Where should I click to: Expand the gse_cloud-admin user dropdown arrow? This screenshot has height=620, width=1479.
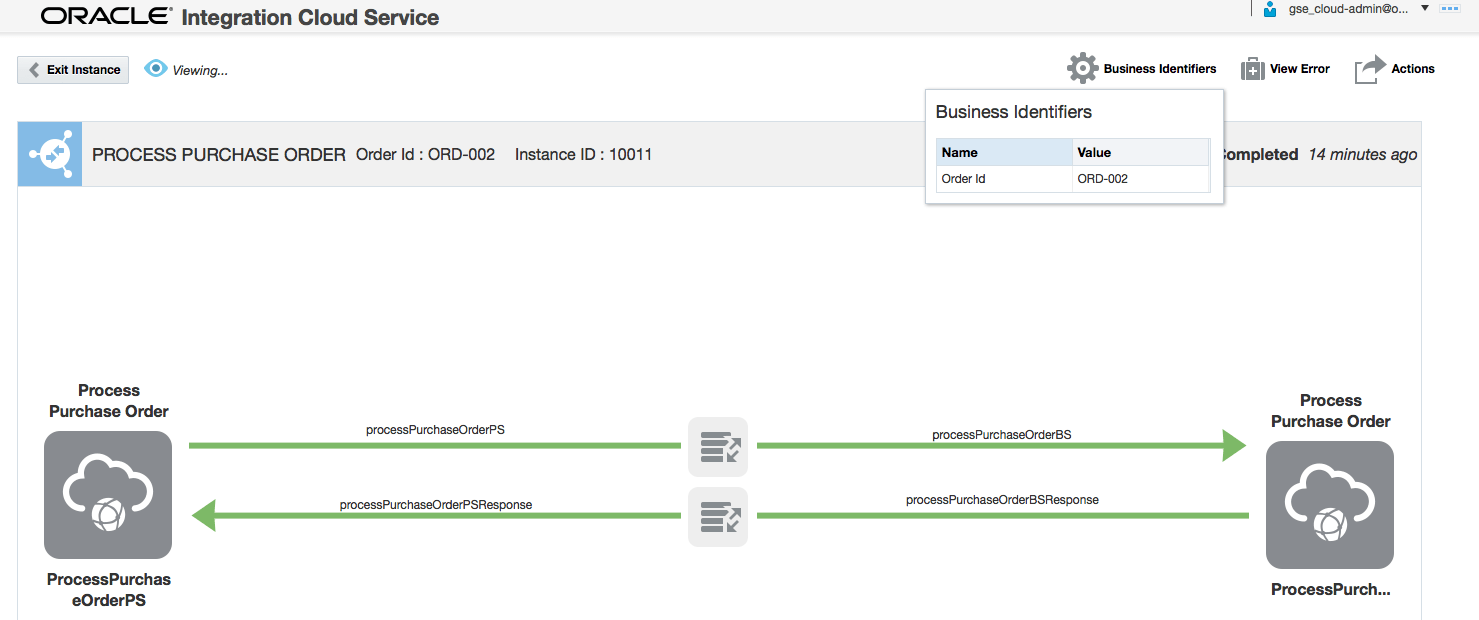point(1425,8)
